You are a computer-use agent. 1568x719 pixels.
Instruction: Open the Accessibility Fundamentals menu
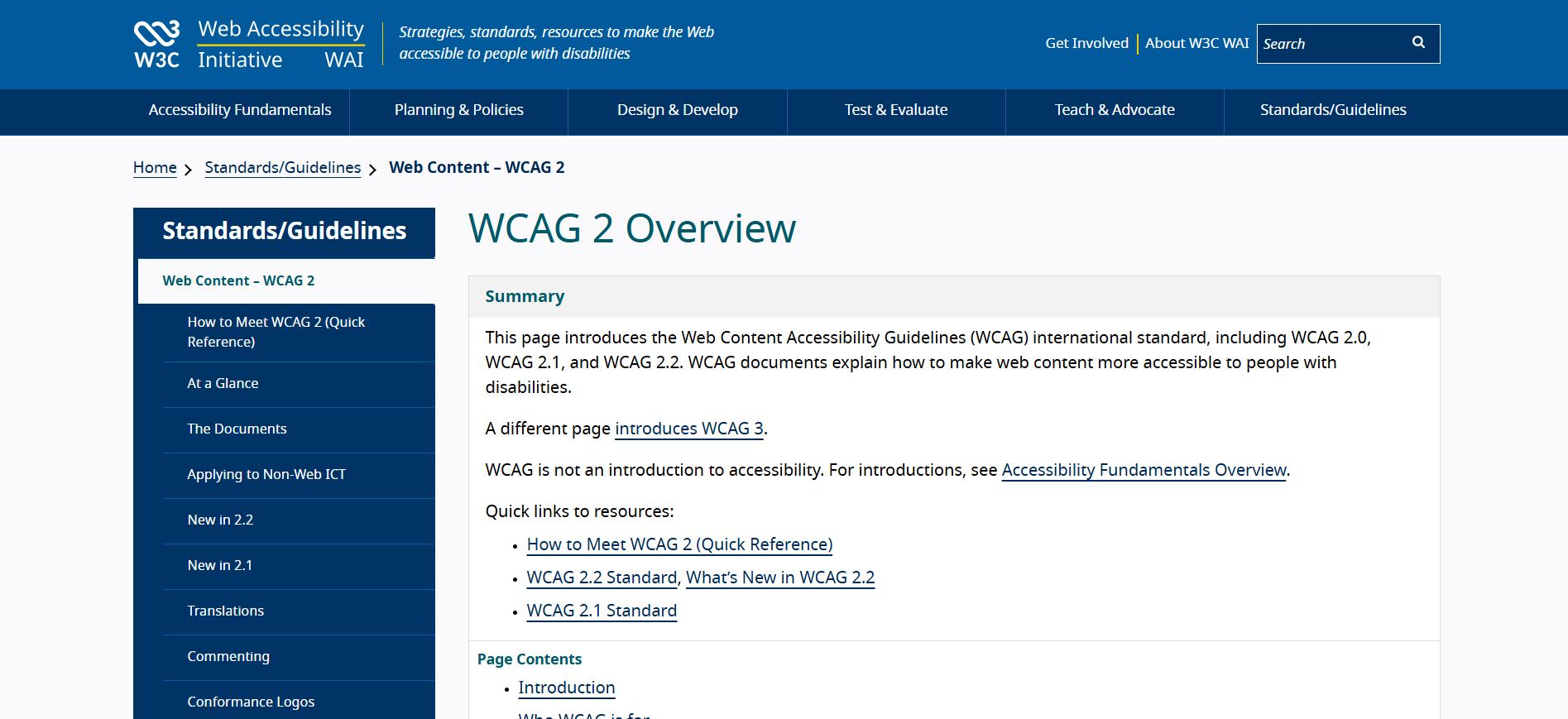click(x=240, y=110)
